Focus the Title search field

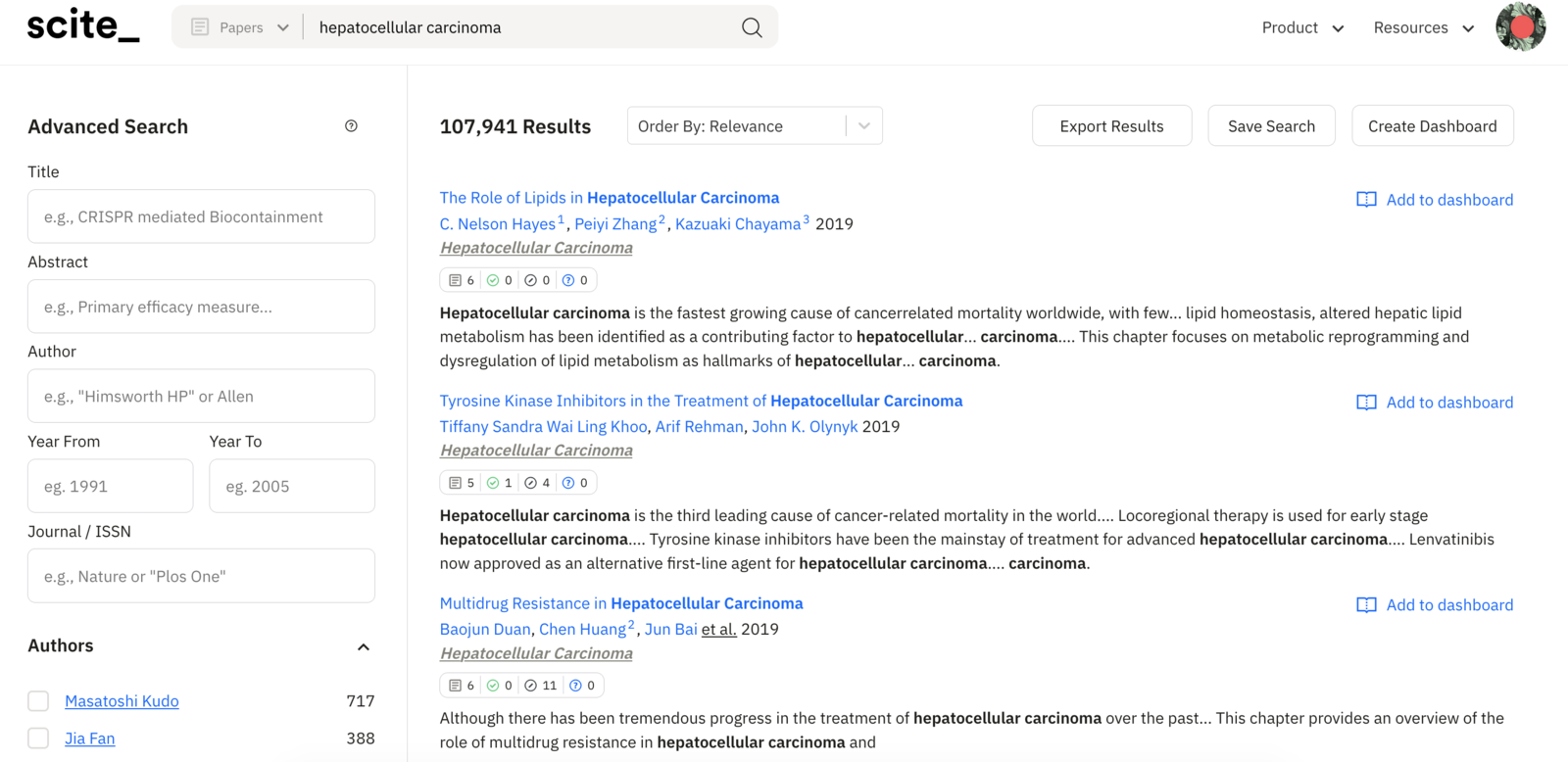[x=201, y=216]
